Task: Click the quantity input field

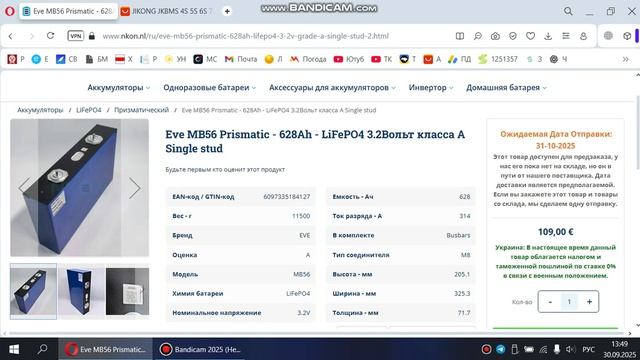Action: pos(569,302)
